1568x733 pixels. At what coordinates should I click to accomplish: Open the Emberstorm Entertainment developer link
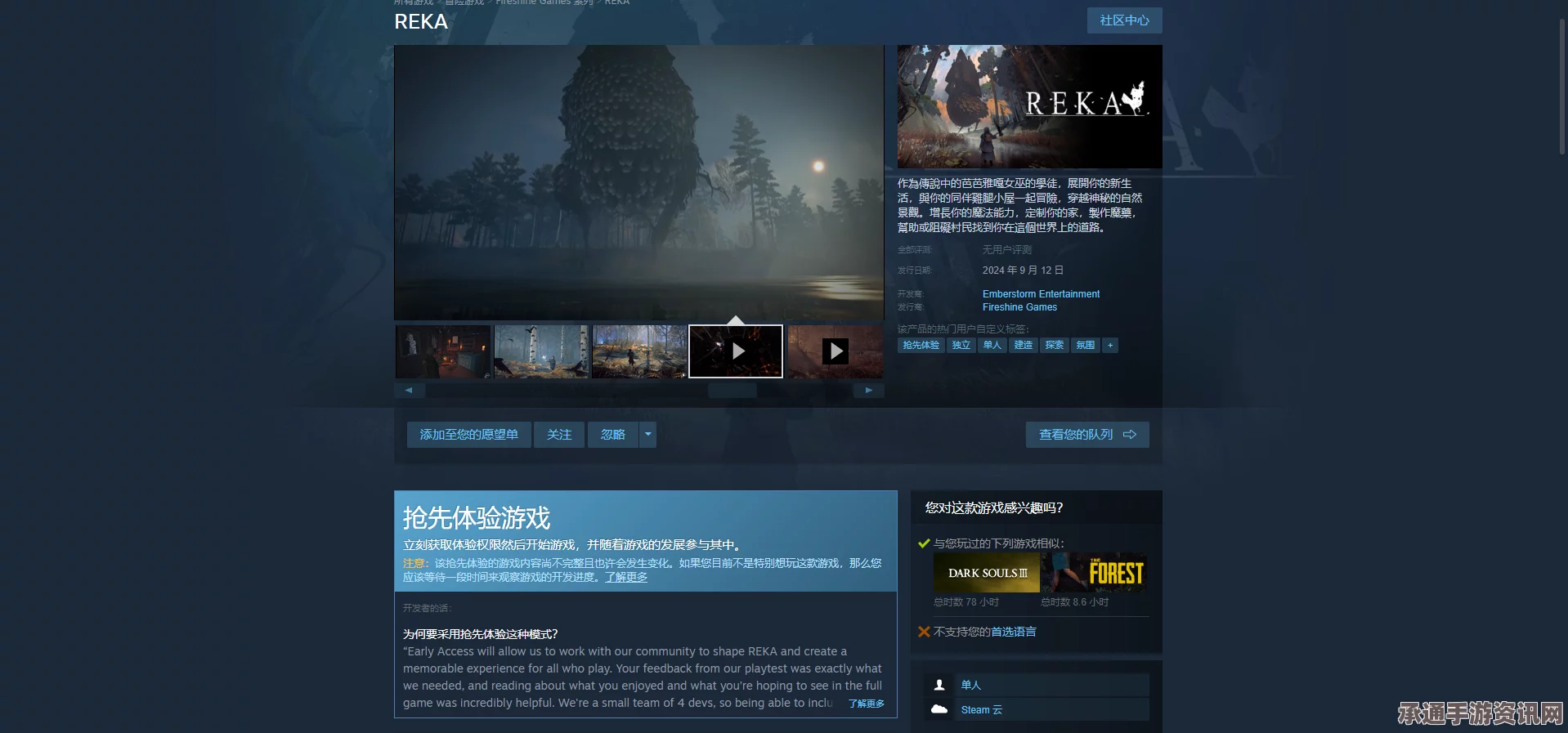click(x=1041, y=294)
